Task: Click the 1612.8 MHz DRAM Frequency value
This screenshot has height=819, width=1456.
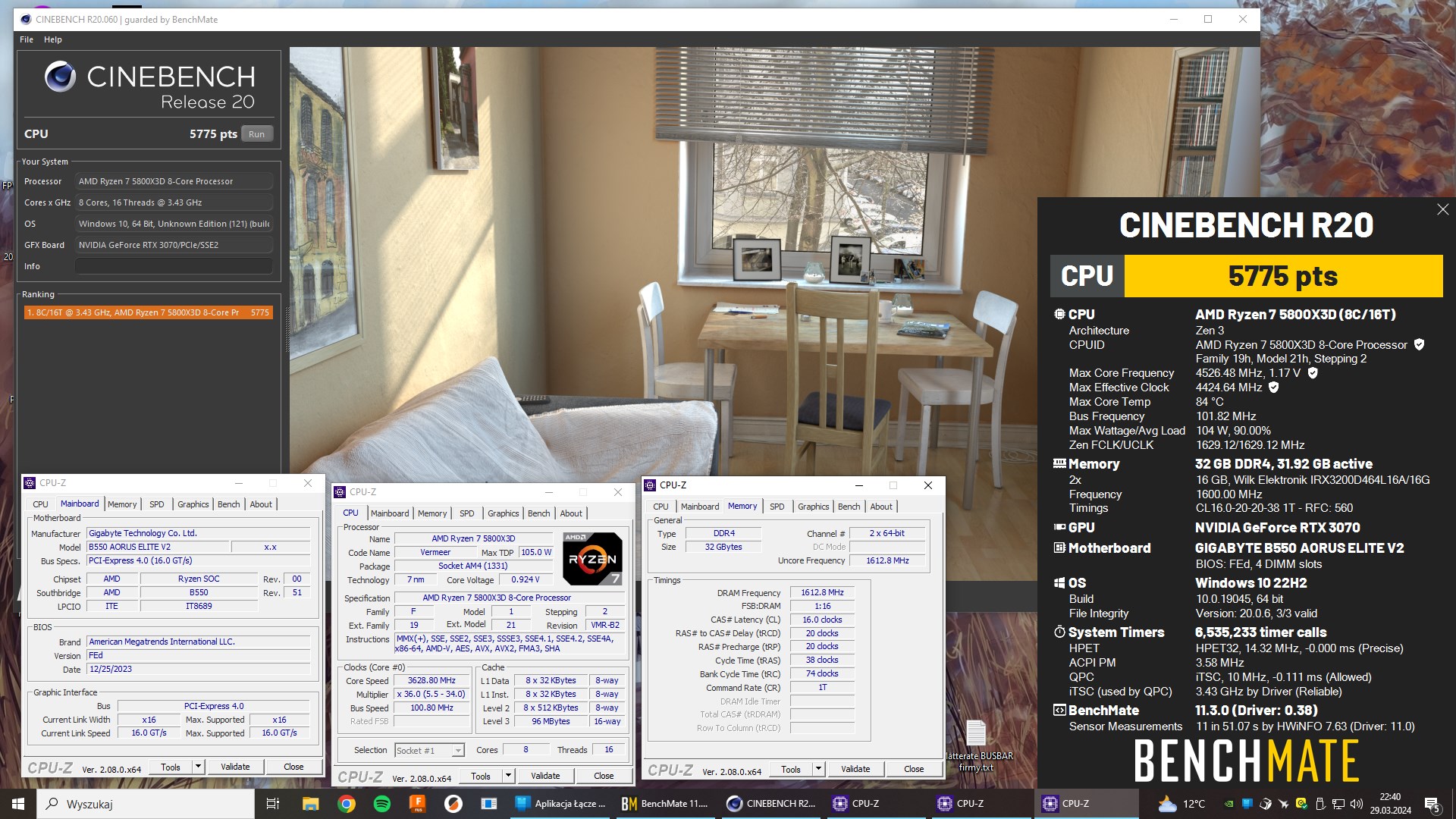Action: click(822, 592)
